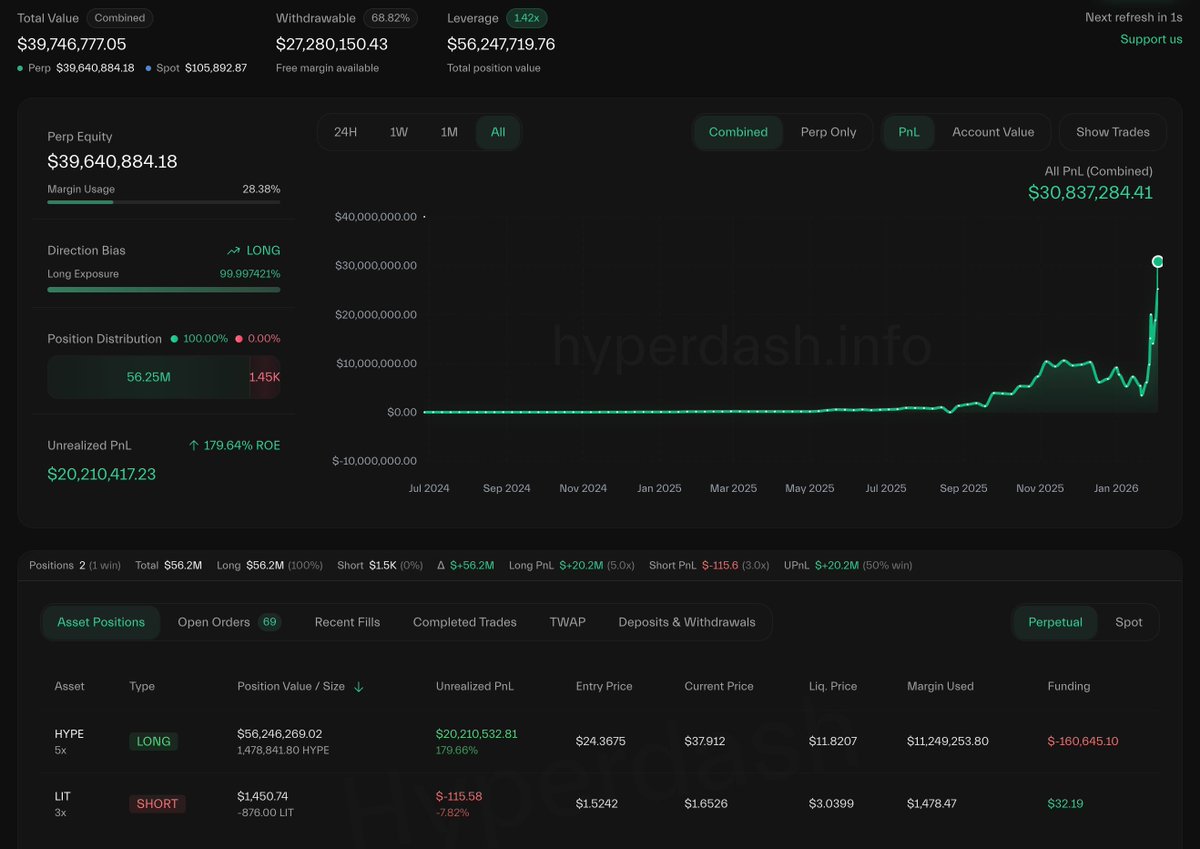Switch positions table to Spot
Image resolution: width=1200 pixels, height=849 pixels.
tap(1128, 622)
